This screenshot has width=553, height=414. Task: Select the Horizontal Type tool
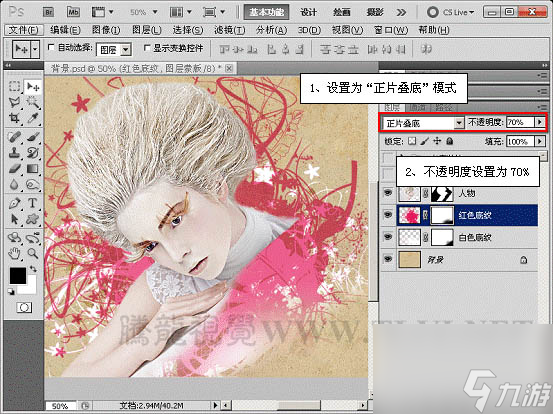pyautogui.click(x=33, y=203)
